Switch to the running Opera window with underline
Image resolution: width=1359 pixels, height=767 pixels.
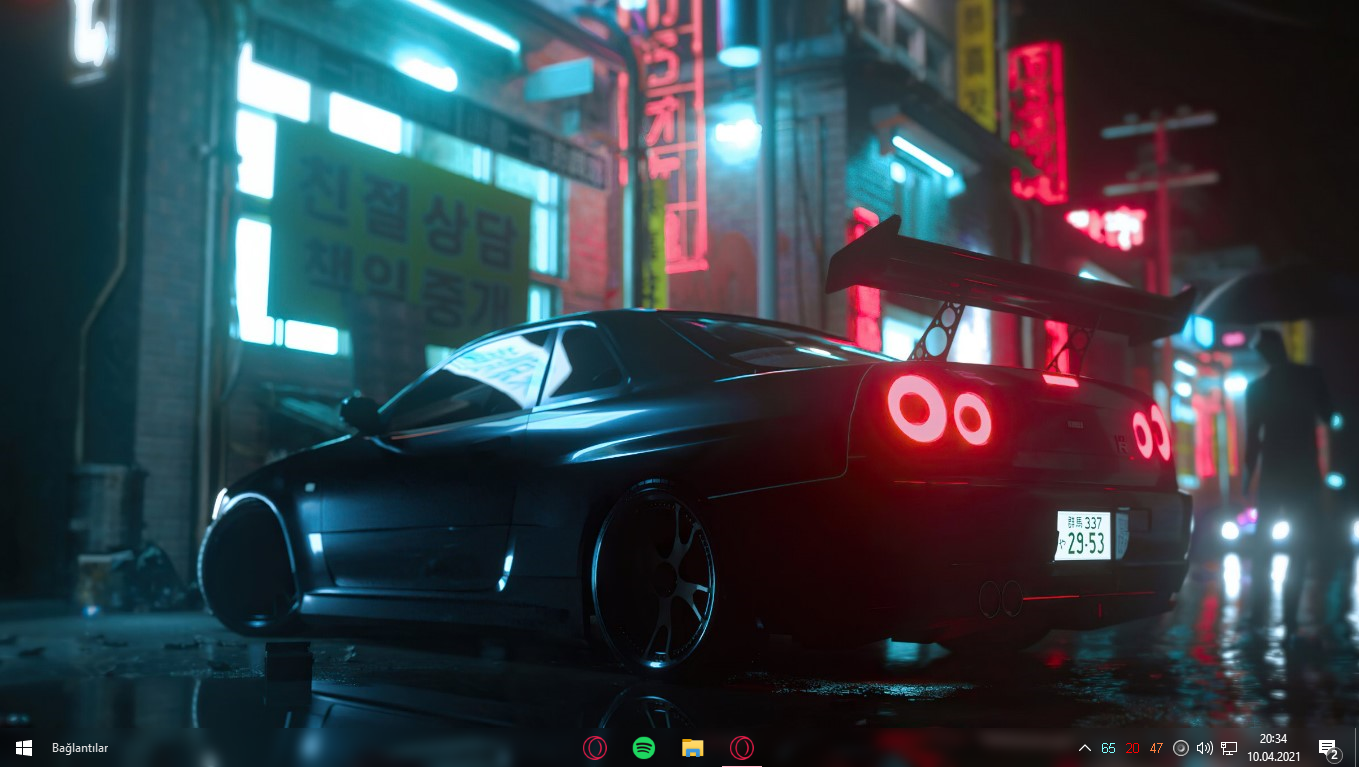click(x=741, y=747)
